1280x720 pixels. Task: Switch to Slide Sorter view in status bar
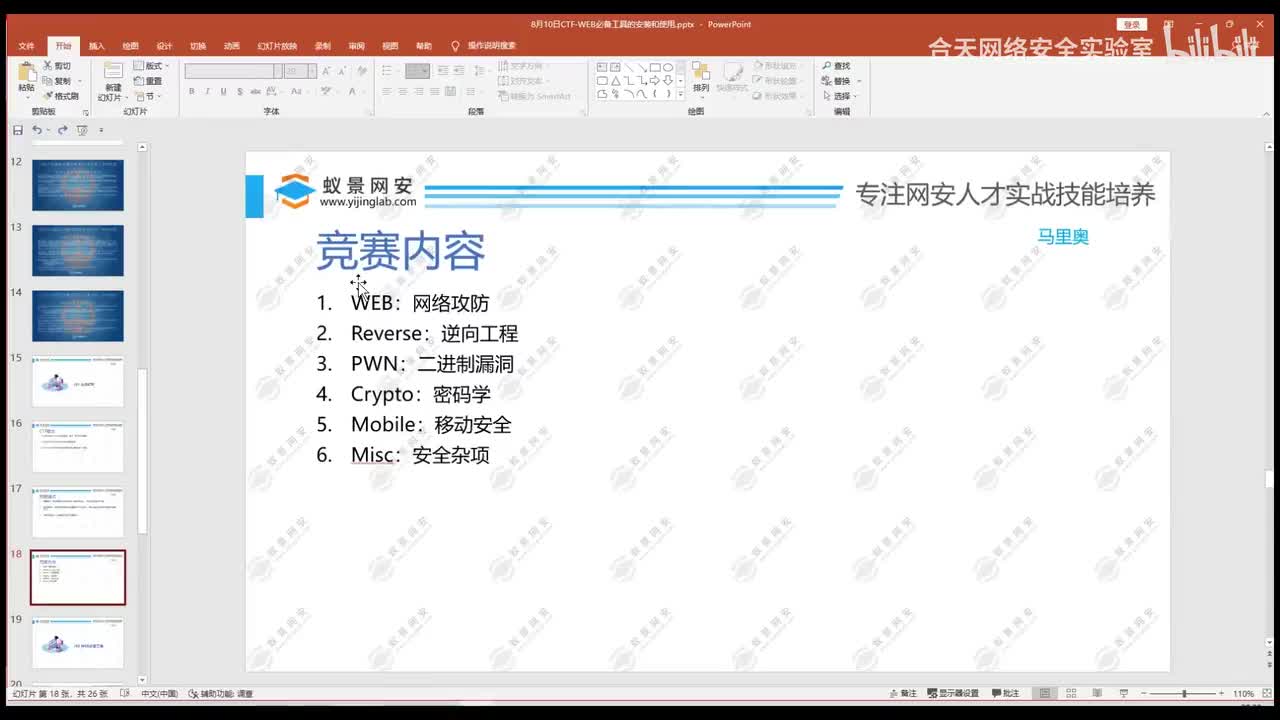[x=1072, y=693]
